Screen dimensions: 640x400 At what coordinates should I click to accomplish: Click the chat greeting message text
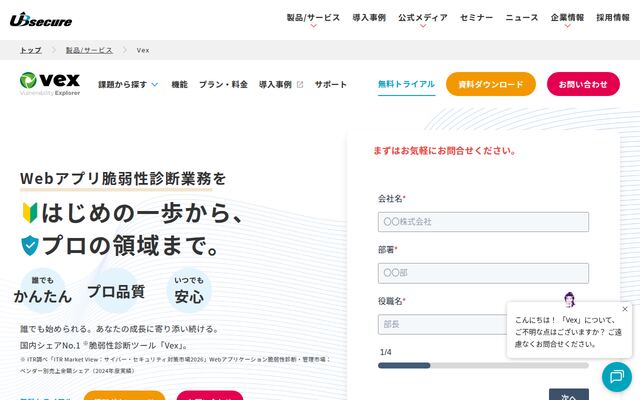pos(568,332)
